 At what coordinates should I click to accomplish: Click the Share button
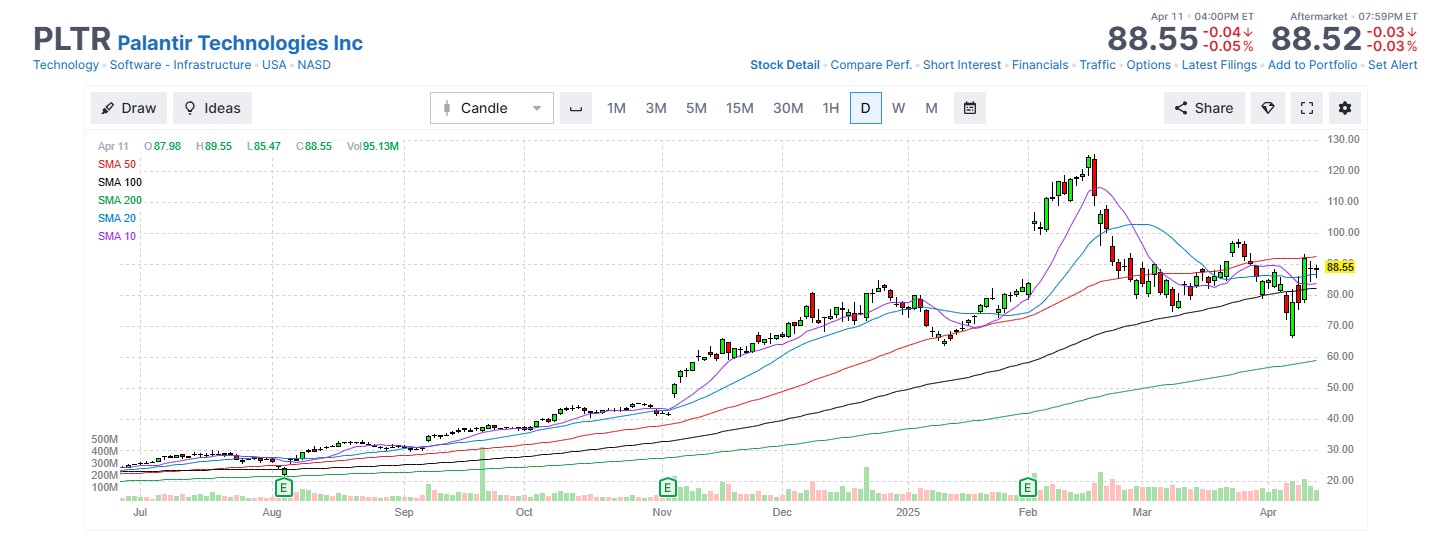point(1204,108)
